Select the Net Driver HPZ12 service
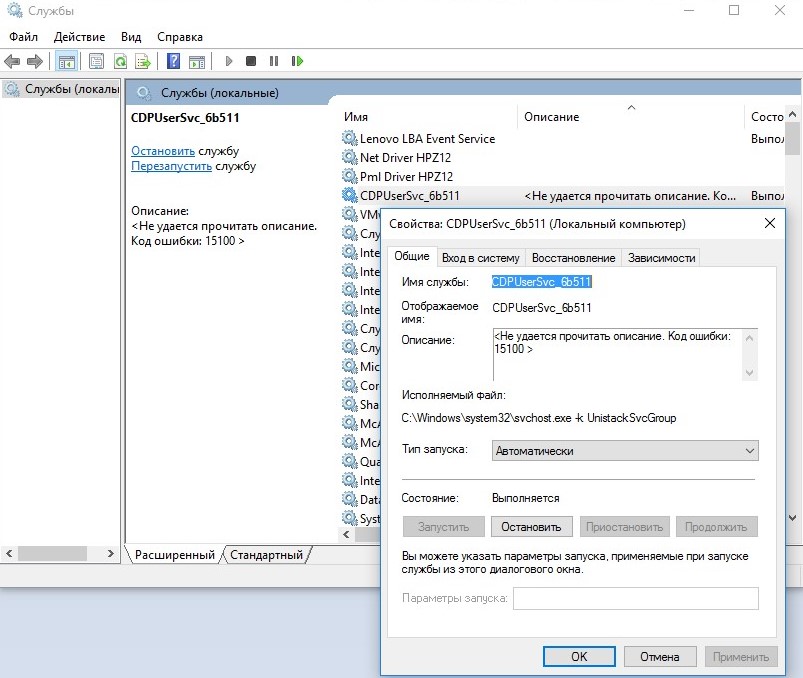The width and height of the screenshot is (803, 678). tap(562, 158)
